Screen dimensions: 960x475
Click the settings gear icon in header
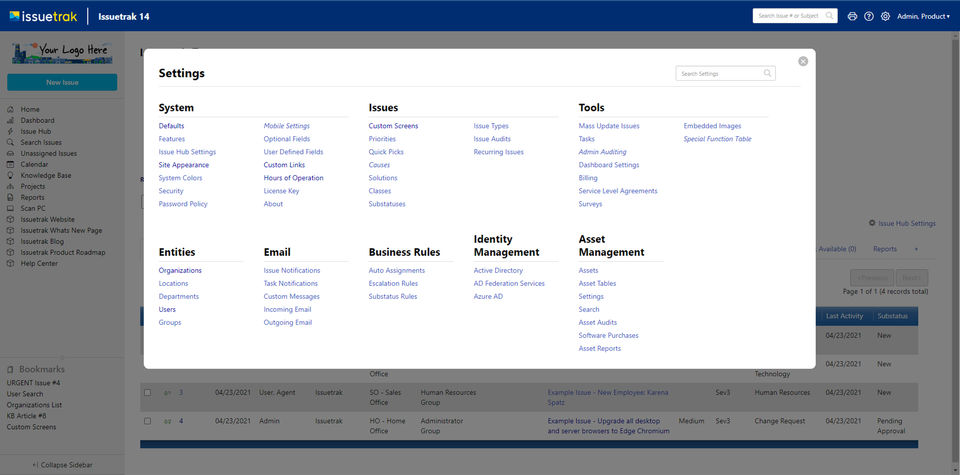[885, 17]
